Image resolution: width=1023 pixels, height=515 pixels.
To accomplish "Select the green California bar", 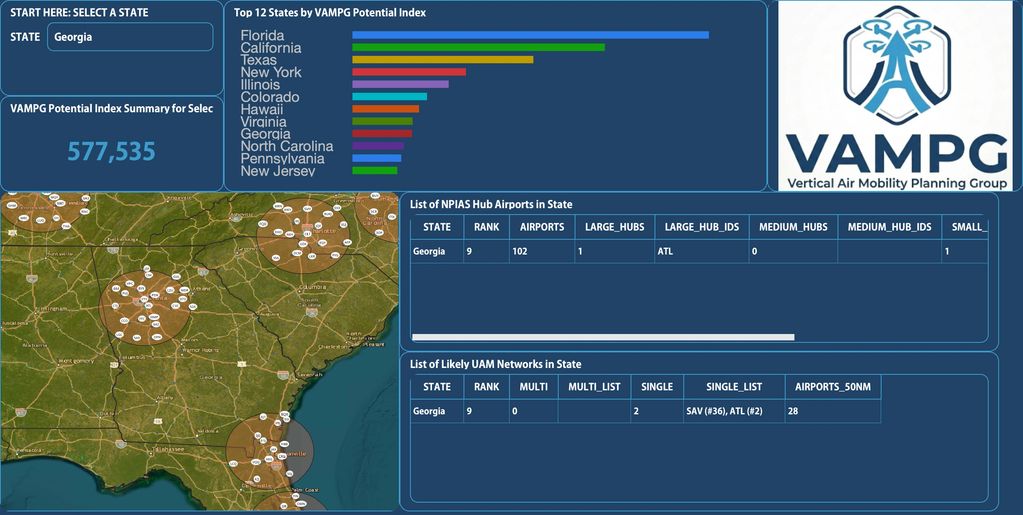I will click(x=478, y=48).
